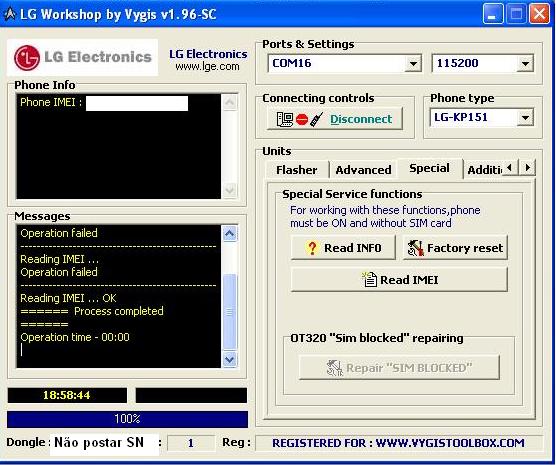This screenshot has width=556, height=465.
Task: Click the first "Operation failed" message line
Action: pyautogui.click(x=59, y=233)
